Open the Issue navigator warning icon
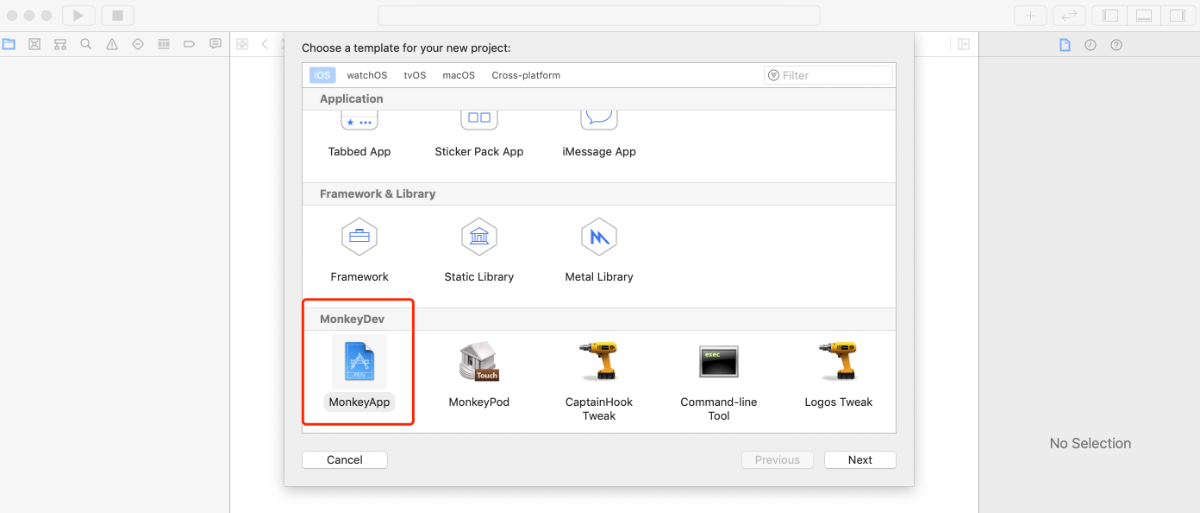The width and height of the screenshot is (1200, 513). tap(112, 44)
